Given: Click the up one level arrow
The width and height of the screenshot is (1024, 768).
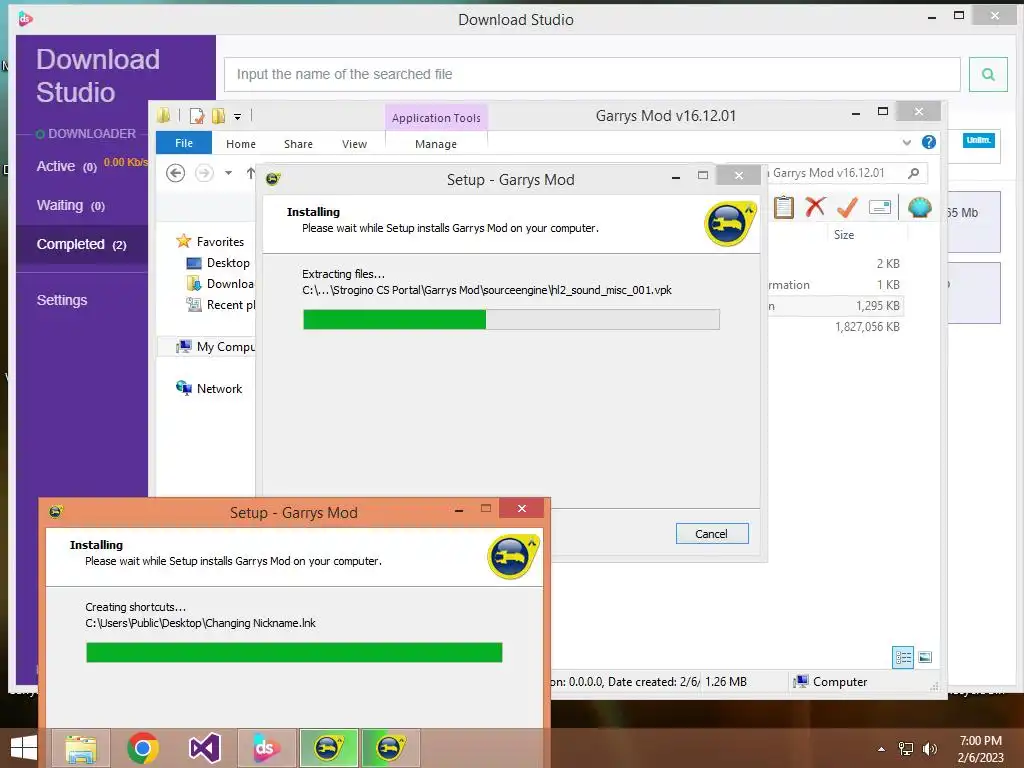Looking at the screenshot, I should coord(251,173).
